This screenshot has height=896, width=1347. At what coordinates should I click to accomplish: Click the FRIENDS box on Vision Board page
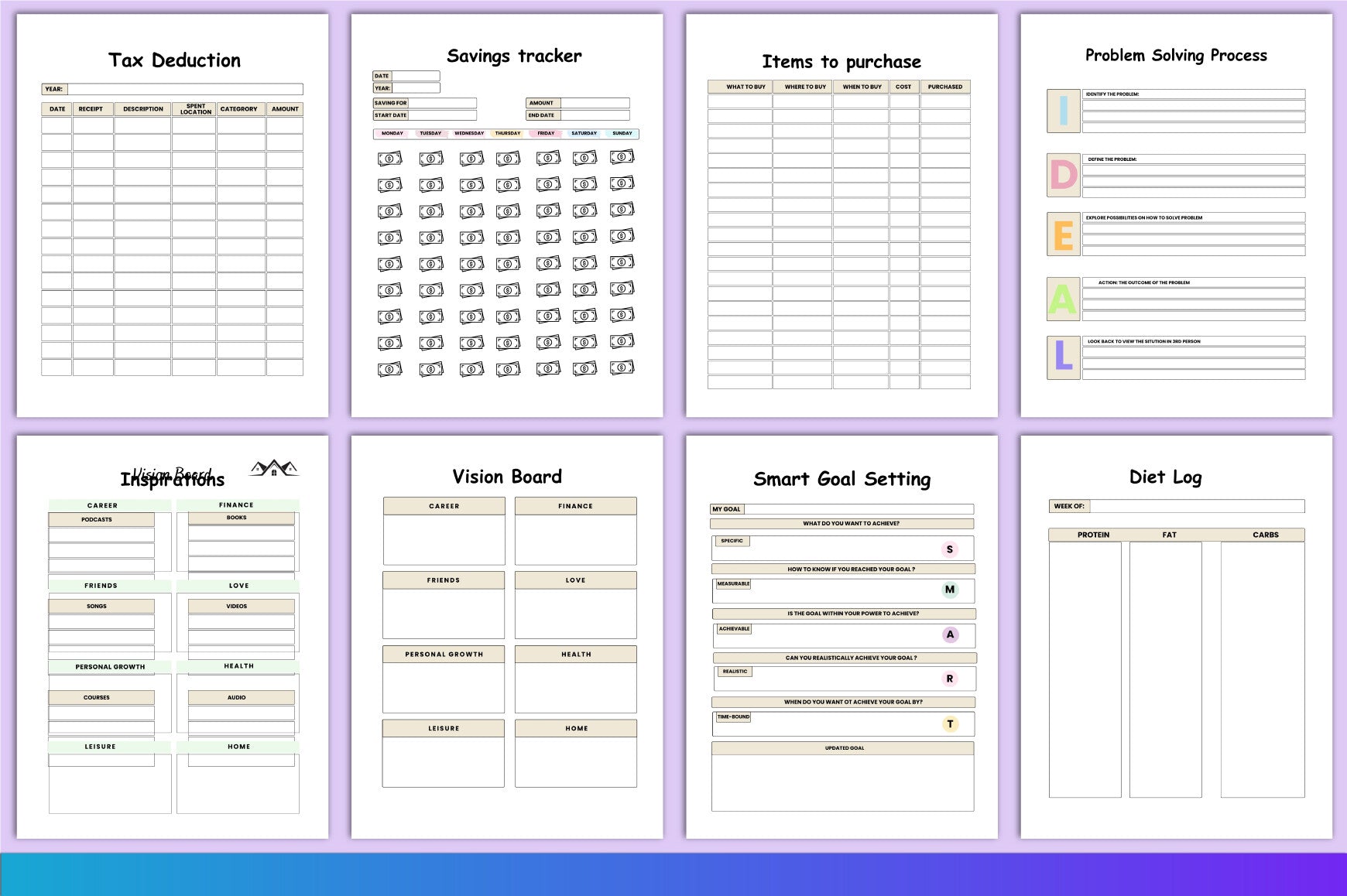444,605
